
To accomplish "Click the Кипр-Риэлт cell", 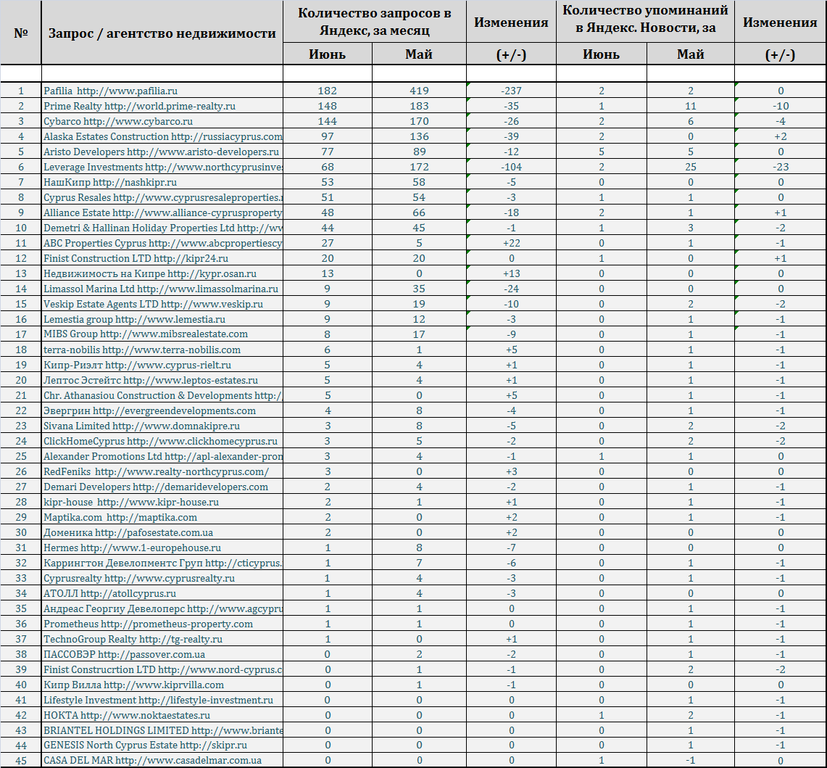I will [162, 365].
